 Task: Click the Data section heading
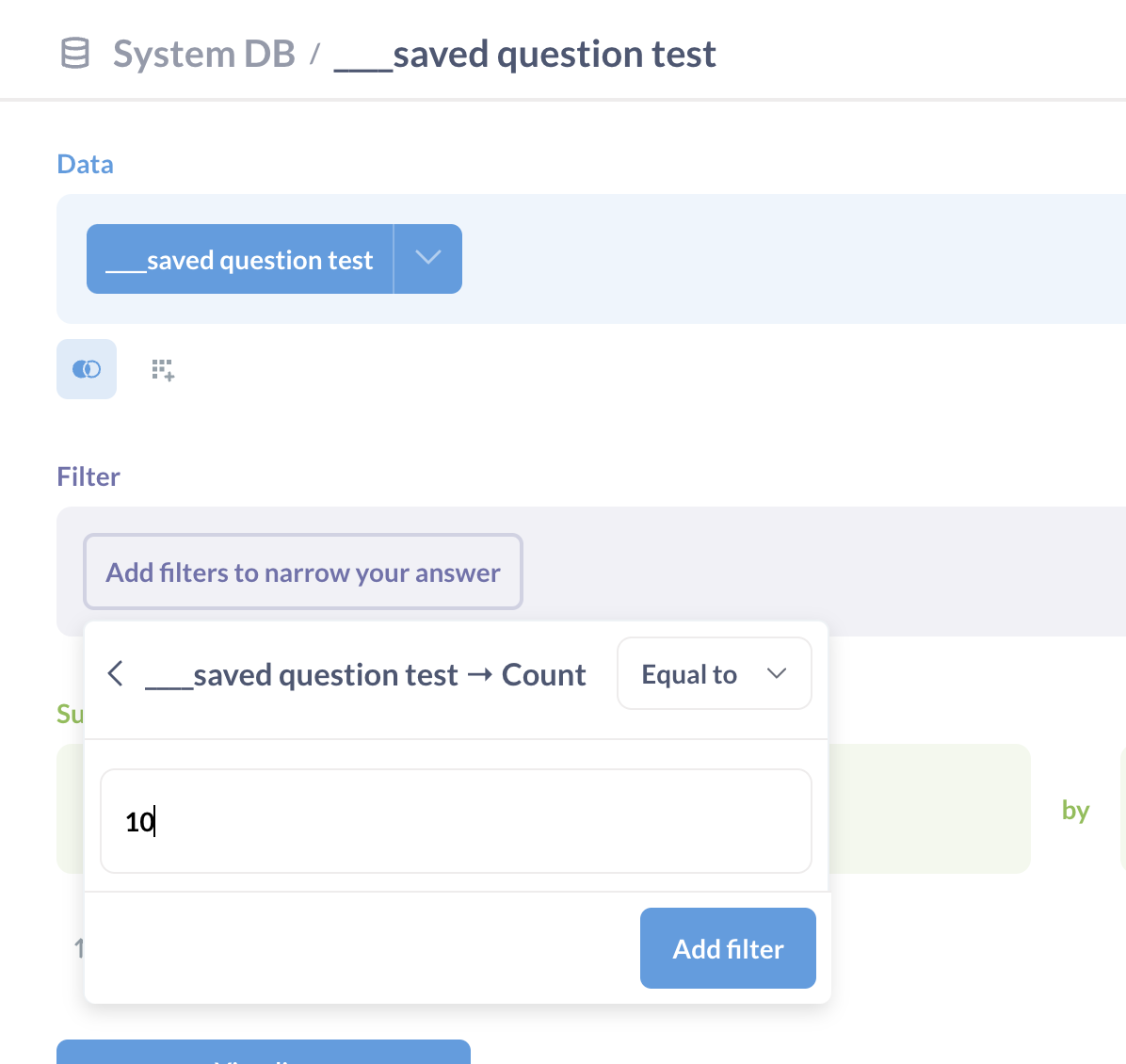tap(85, 163)
